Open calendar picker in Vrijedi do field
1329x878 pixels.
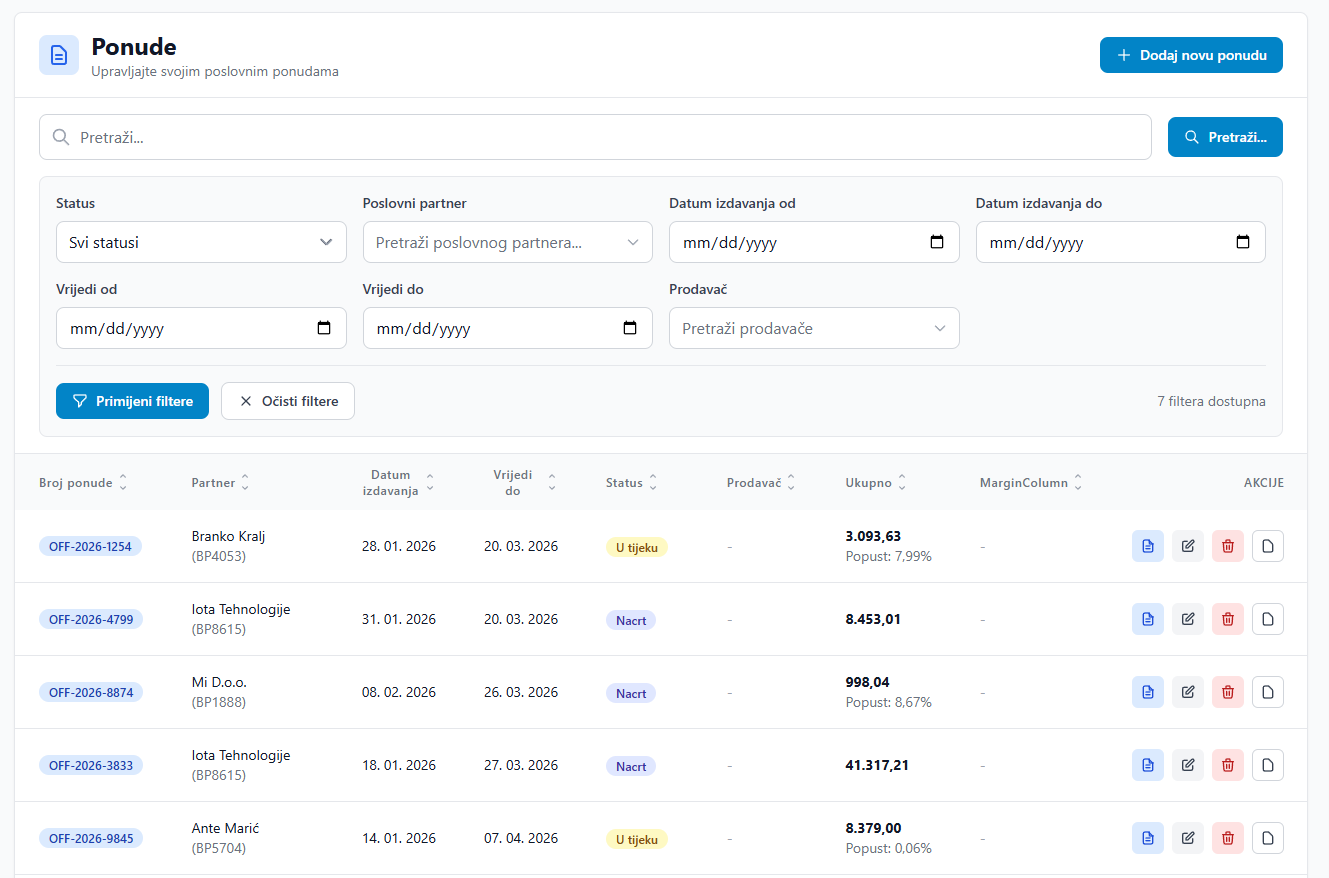tap(630, 327)
